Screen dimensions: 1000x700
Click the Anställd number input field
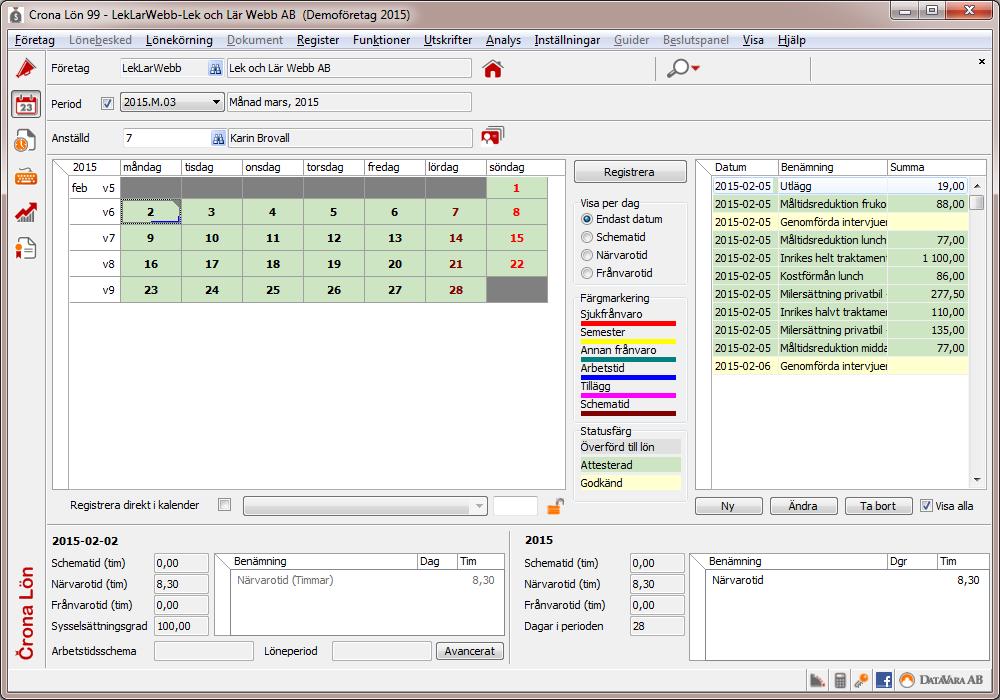(x=166, y=138)
